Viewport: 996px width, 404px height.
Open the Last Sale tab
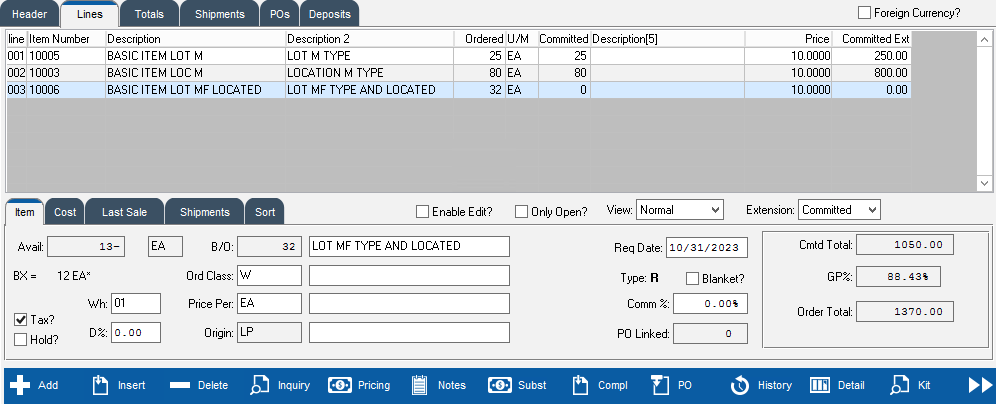click(x=124, y=212)
